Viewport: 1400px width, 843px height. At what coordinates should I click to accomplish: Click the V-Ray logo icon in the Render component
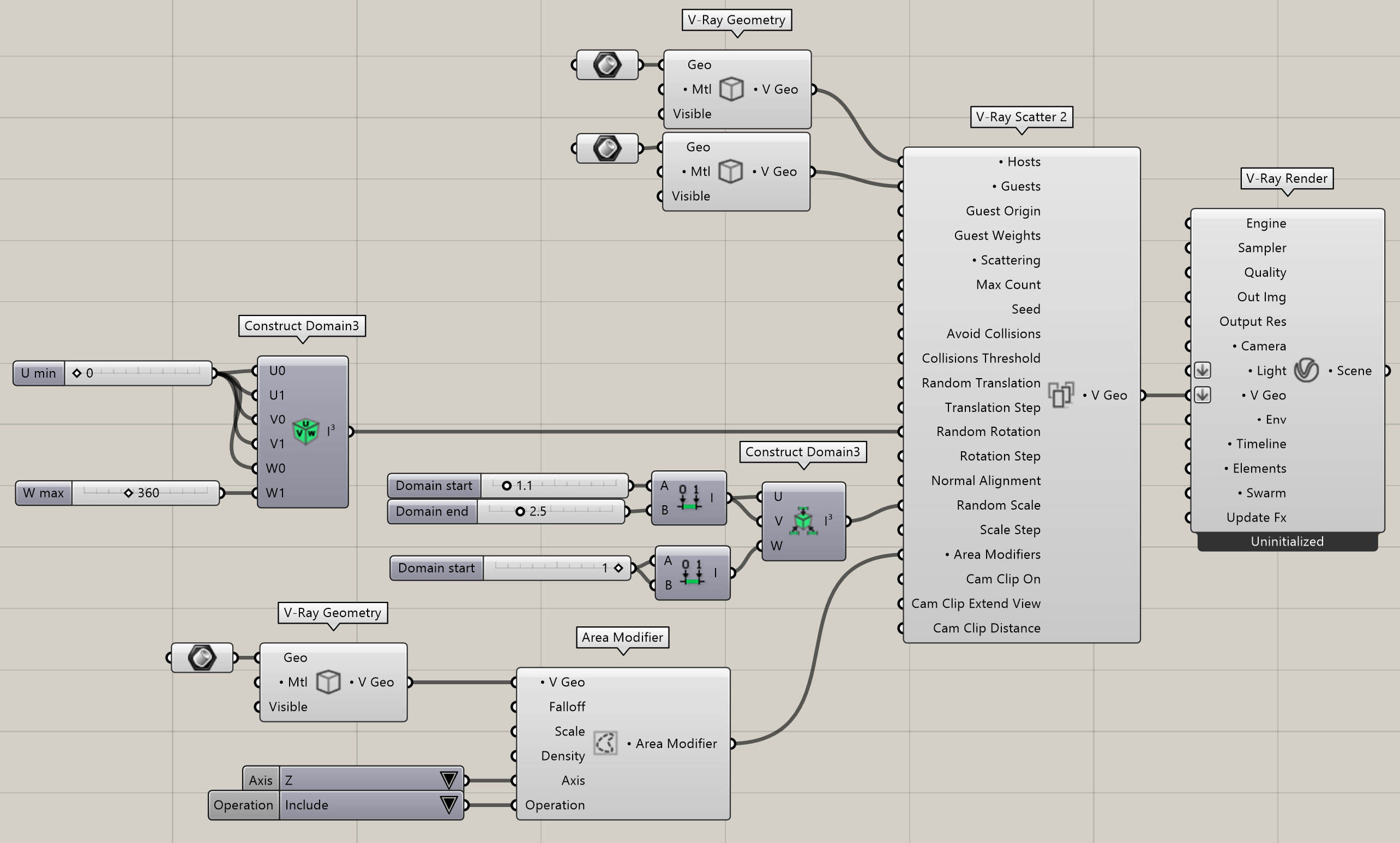[x=1306, y=370]
